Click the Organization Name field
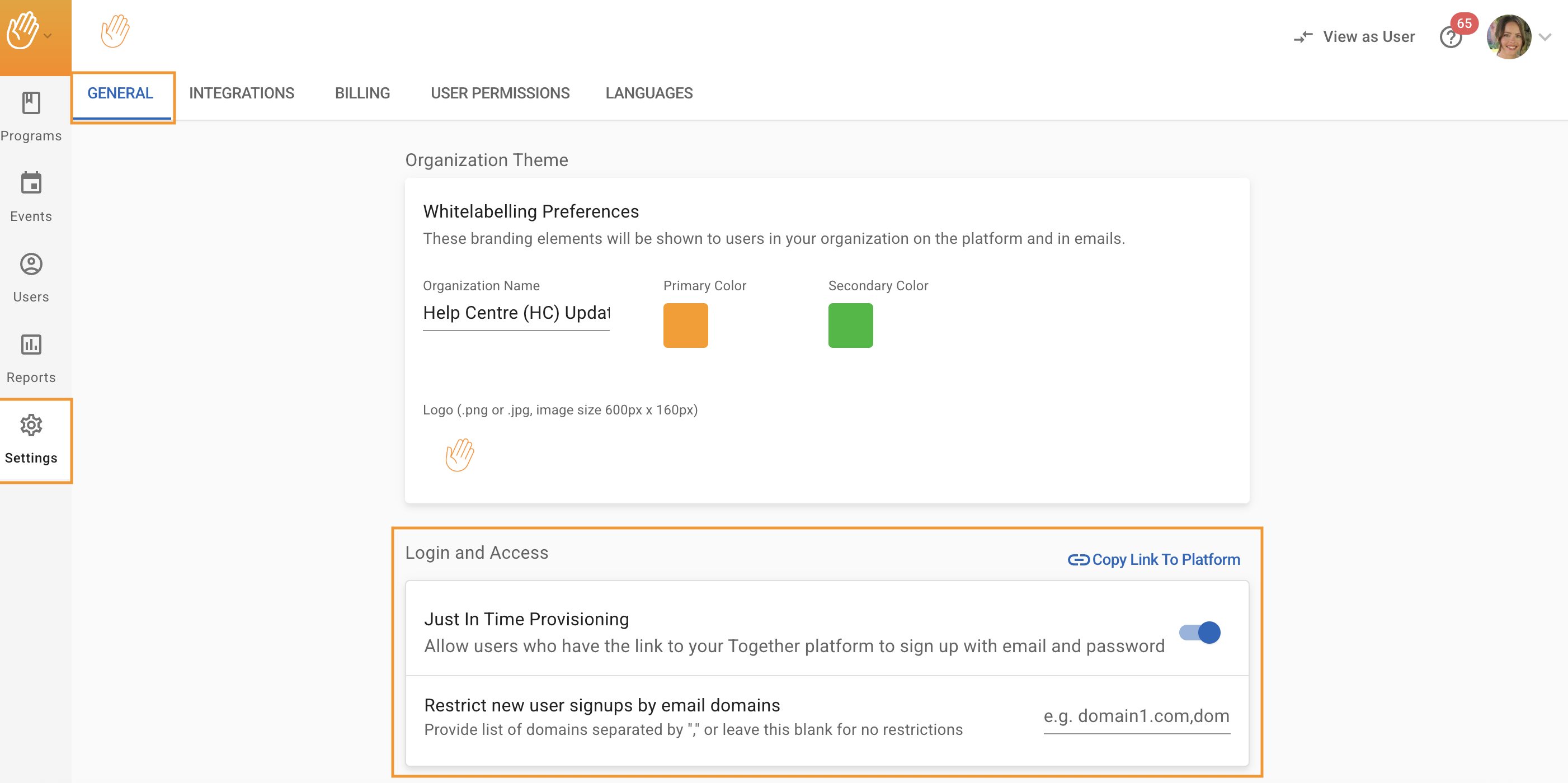Image resolution: width=1568 pixels, height=783 pixels. point(516,313)
